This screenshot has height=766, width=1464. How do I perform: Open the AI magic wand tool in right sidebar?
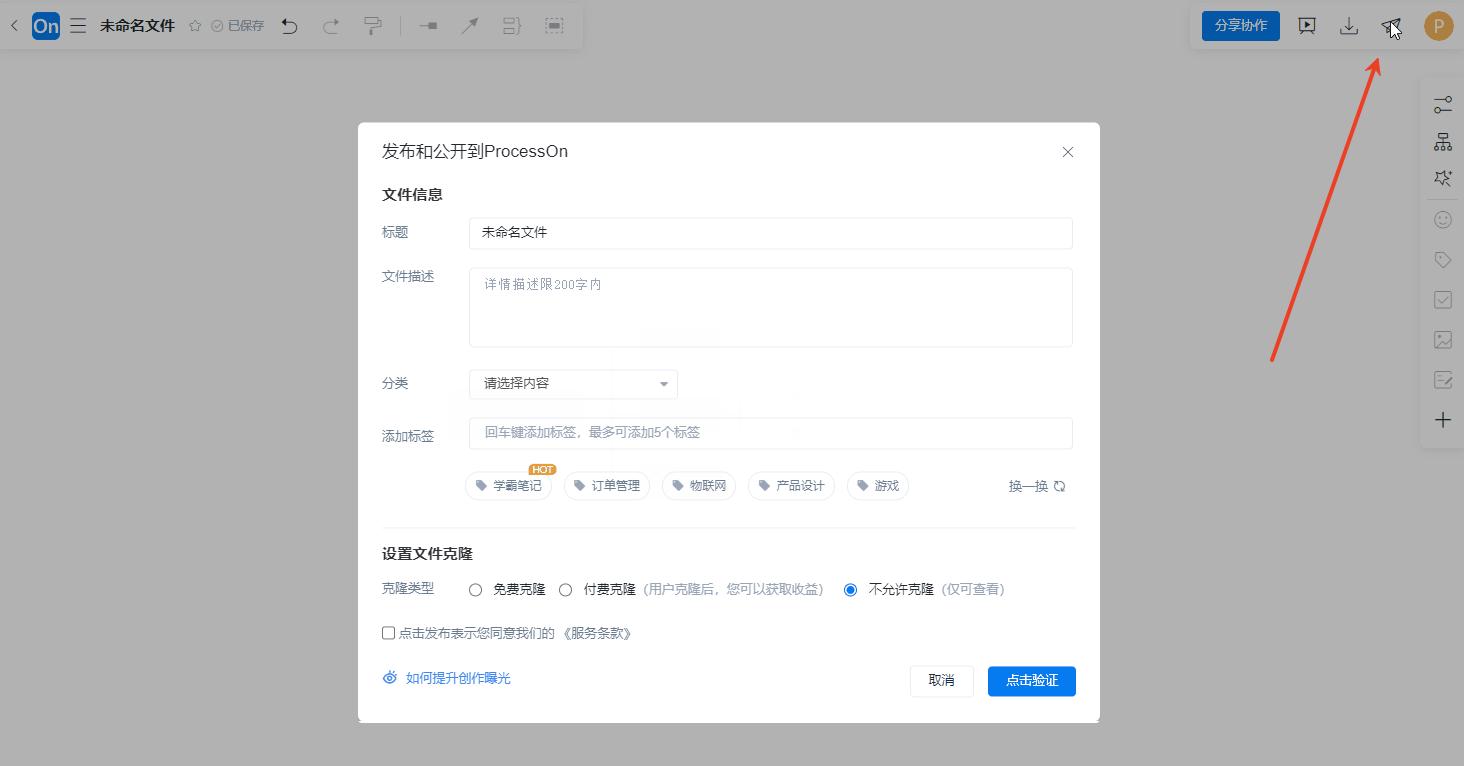1442,177
